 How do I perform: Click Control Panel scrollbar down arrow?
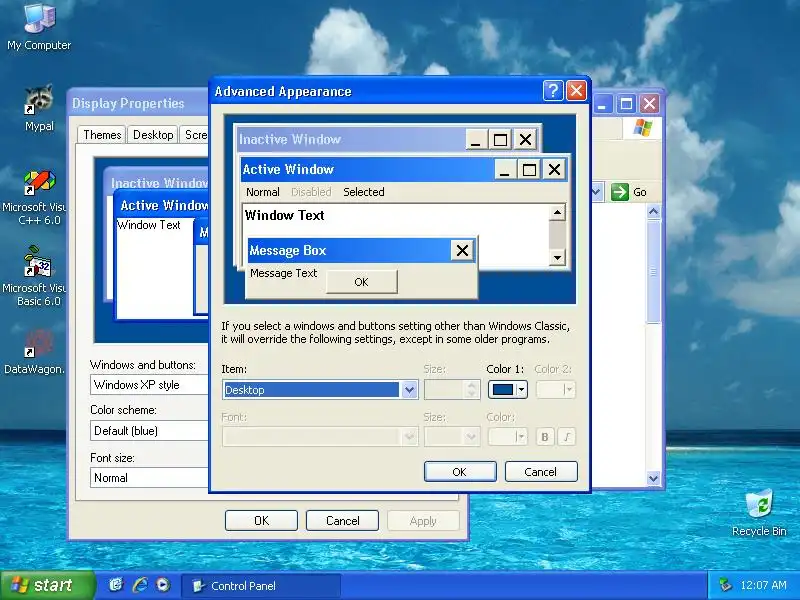[654, 479]
